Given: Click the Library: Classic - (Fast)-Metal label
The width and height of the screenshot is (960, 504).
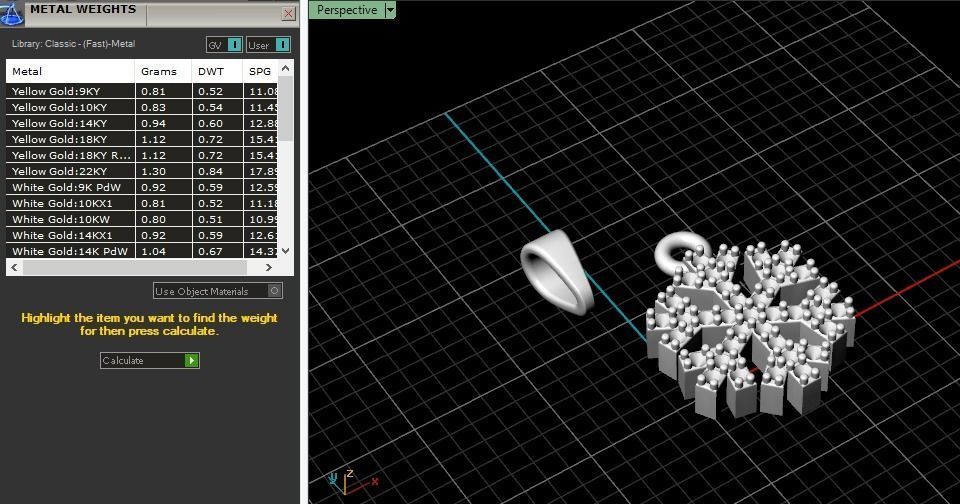Looking at the screenshot, I should (x=73, y=43).
